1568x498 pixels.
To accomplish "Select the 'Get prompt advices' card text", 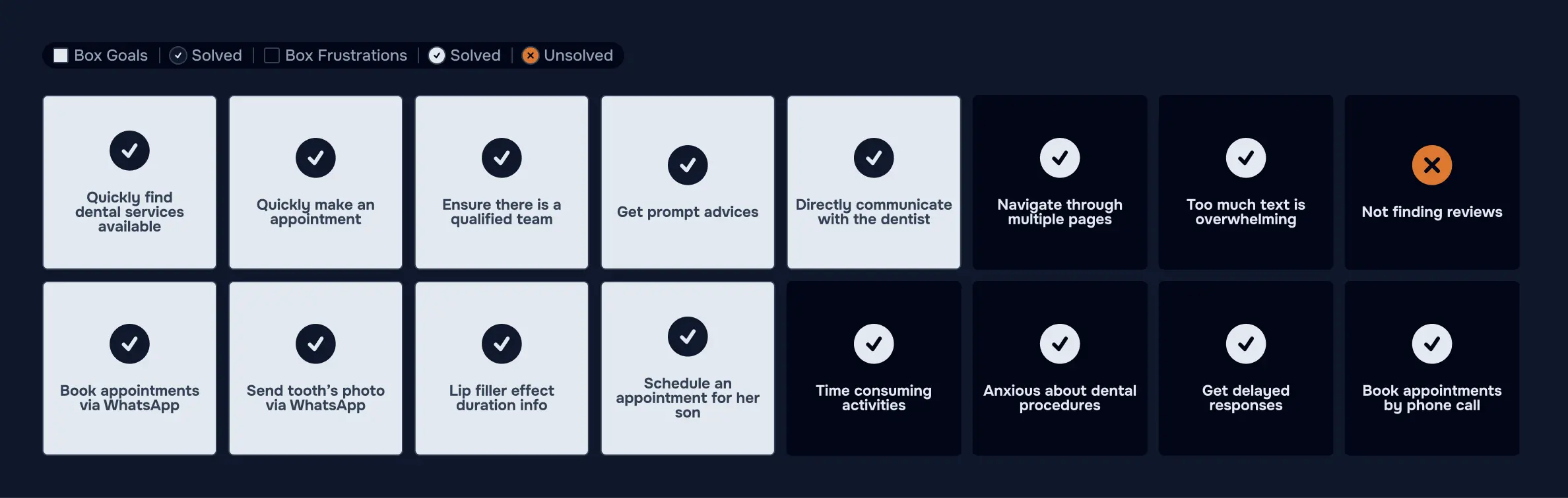I will [x=688, y=212].
